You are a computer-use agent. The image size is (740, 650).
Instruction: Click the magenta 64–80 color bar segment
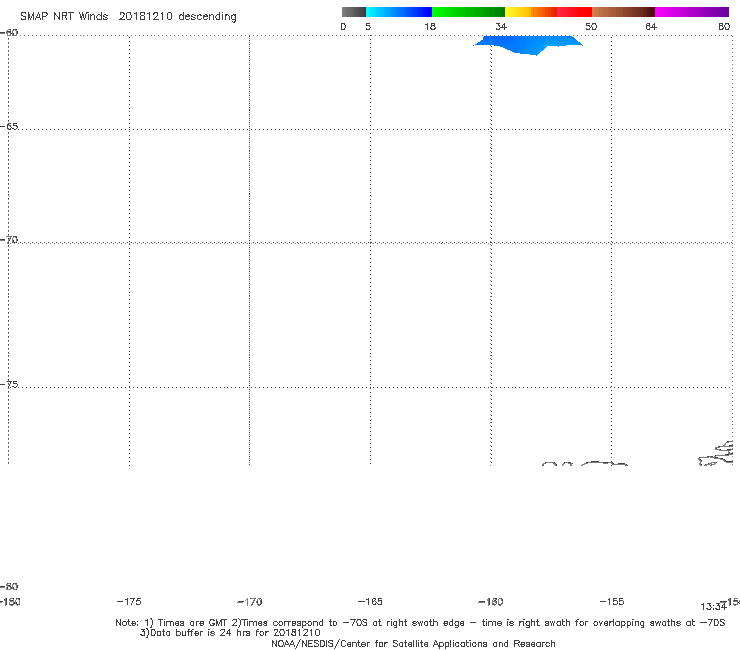pyautogui.click(x=692, y=12)
